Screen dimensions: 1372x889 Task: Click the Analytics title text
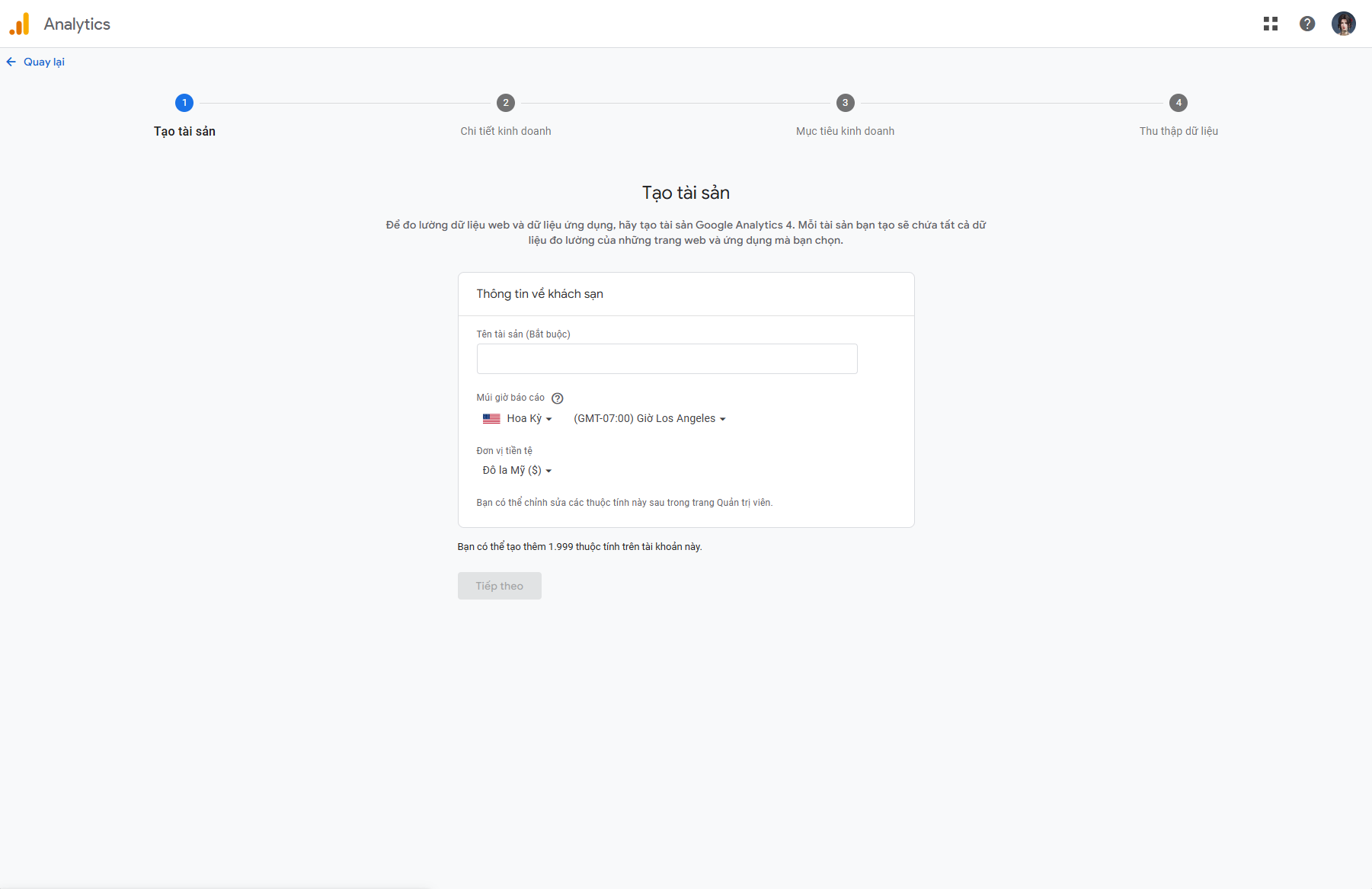pyautogui.click(x=77, y=24)
